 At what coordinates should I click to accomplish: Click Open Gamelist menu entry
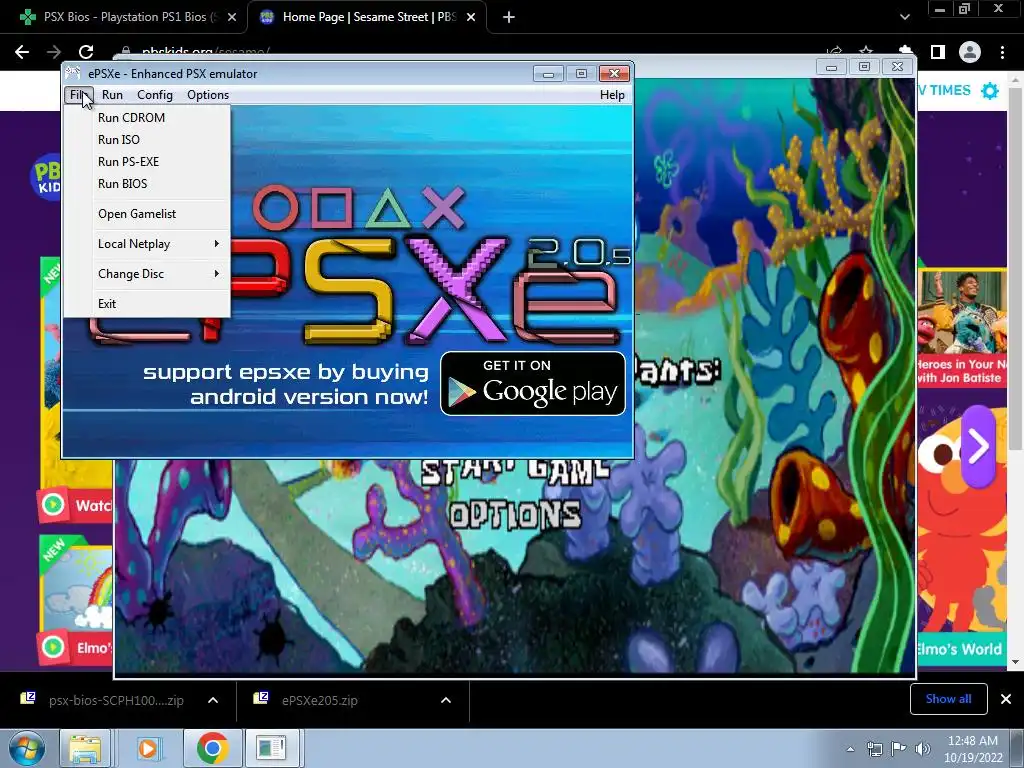tap(147, 214)
